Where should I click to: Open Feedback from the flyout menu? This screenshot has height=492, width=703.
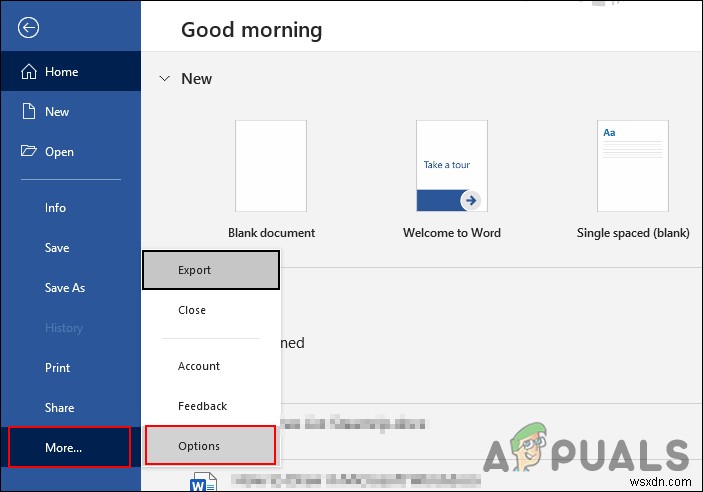point(211,406)
